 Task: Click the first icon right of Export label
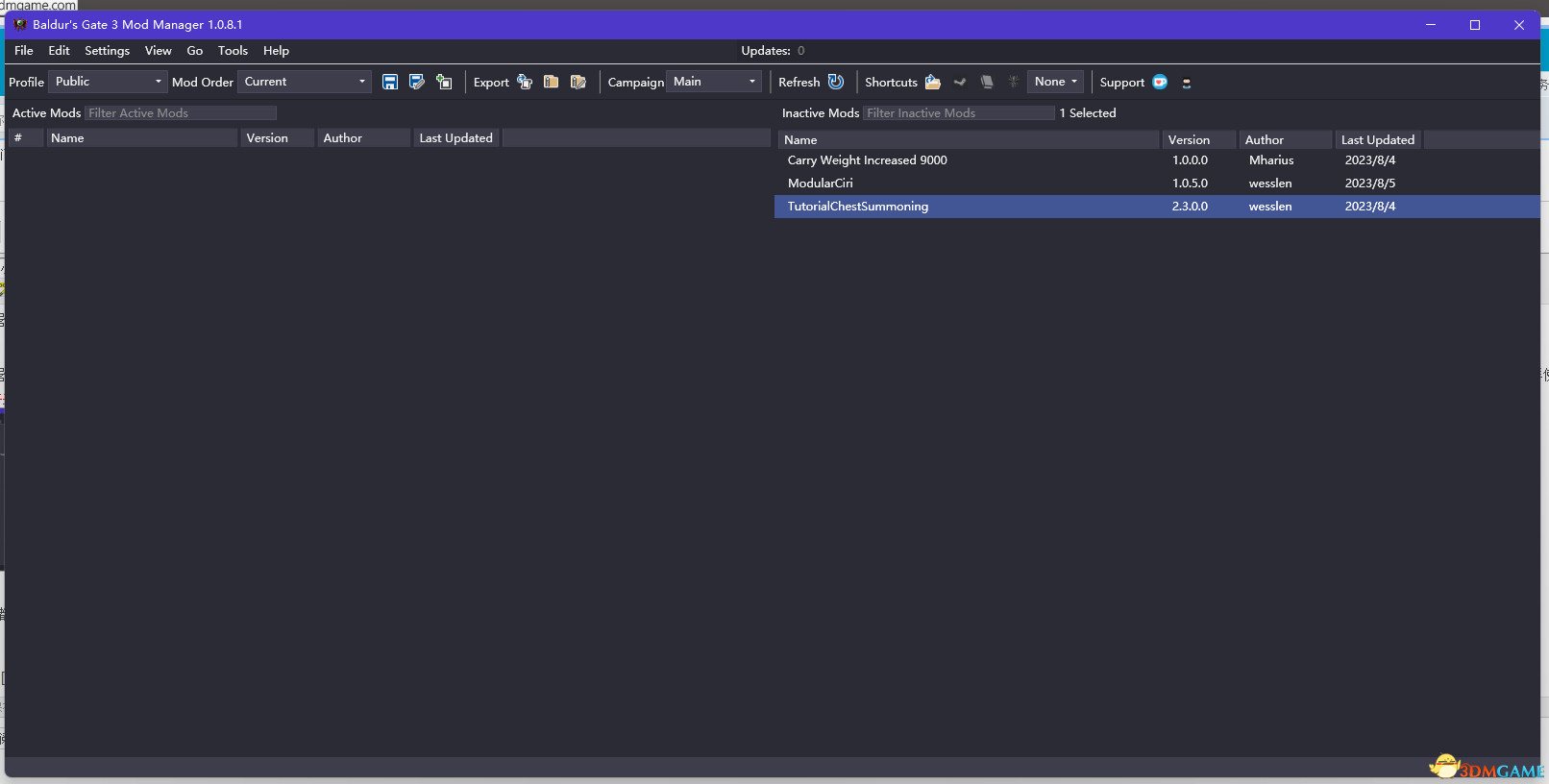pyautogui.click(x=525, y=83)
